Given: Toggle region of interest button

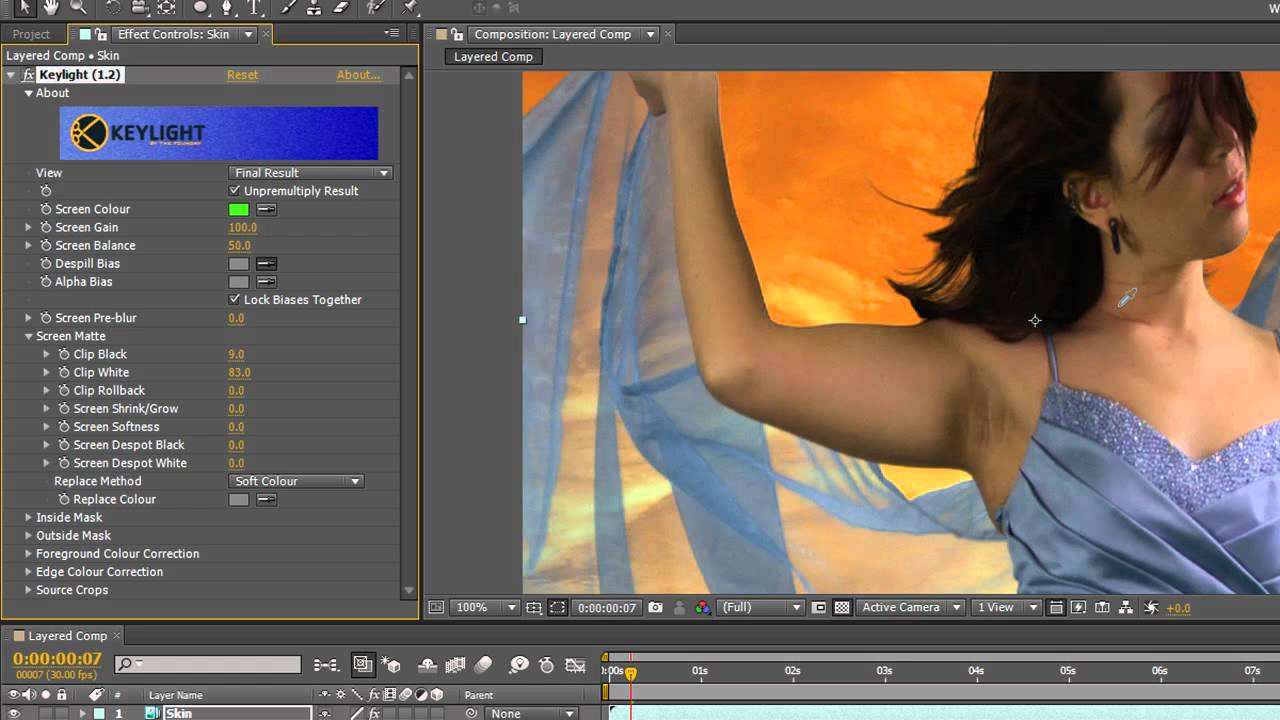Looking at the screenshot, I should click(820, 607).
